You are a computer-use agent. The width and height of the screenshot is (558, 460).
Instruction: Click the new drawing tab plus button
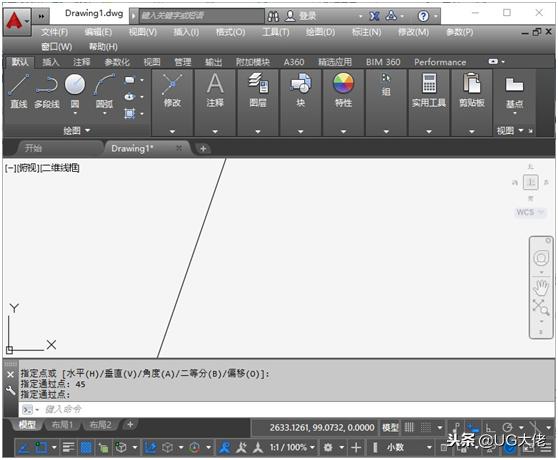[203, 149]
